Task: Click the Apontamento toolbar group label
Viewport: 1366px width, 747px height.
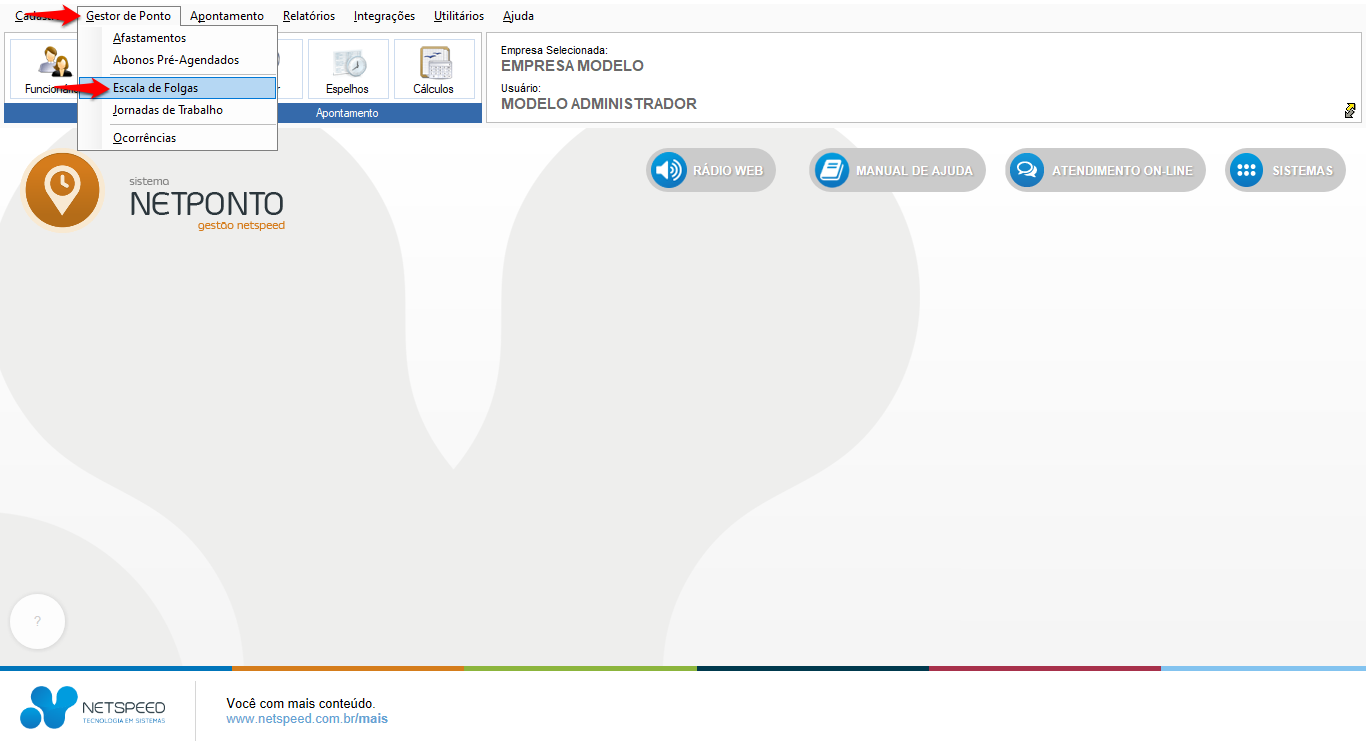Action: point(347,113)
